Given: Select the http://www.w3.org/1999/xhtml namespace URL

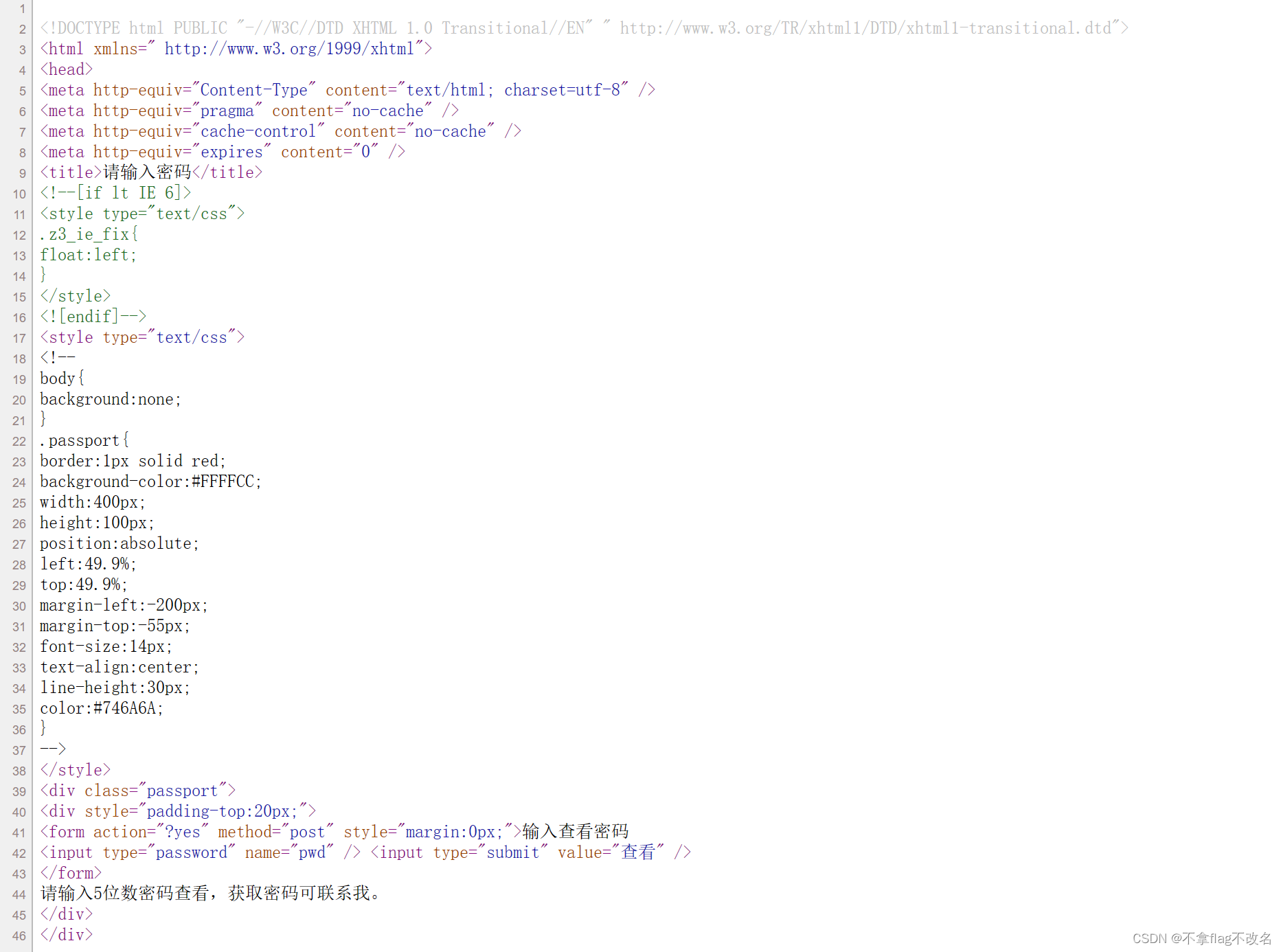Looking at the screenshot, I should (288, 48).
